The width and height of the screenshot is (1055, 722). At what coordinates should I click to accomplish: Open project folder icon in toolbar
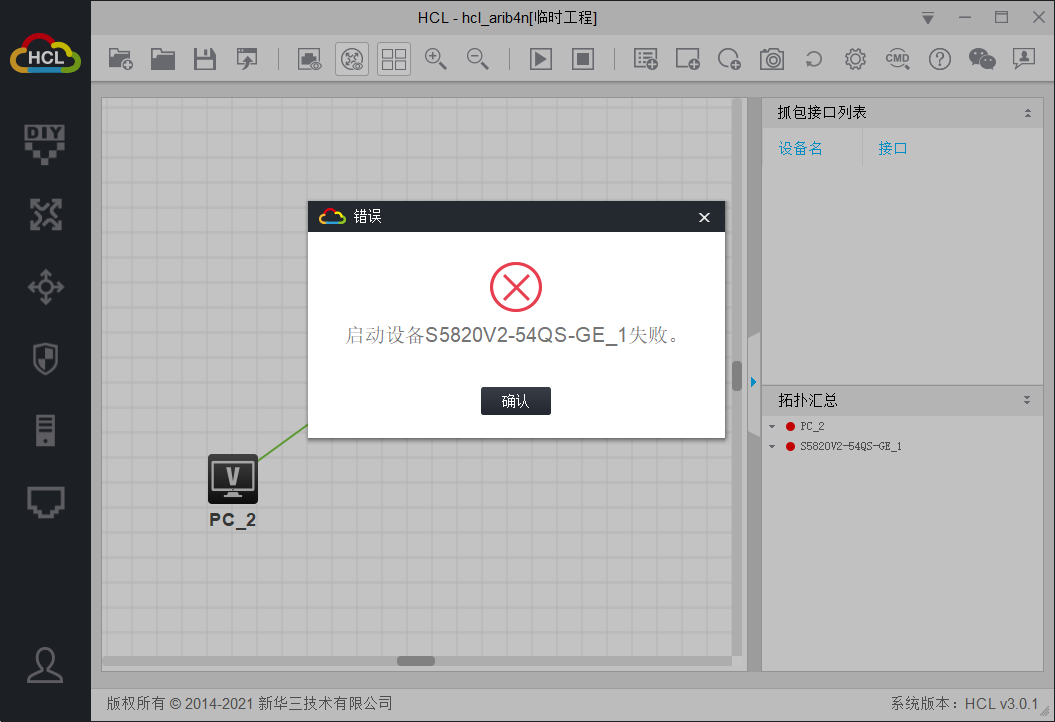coord(162,59)
